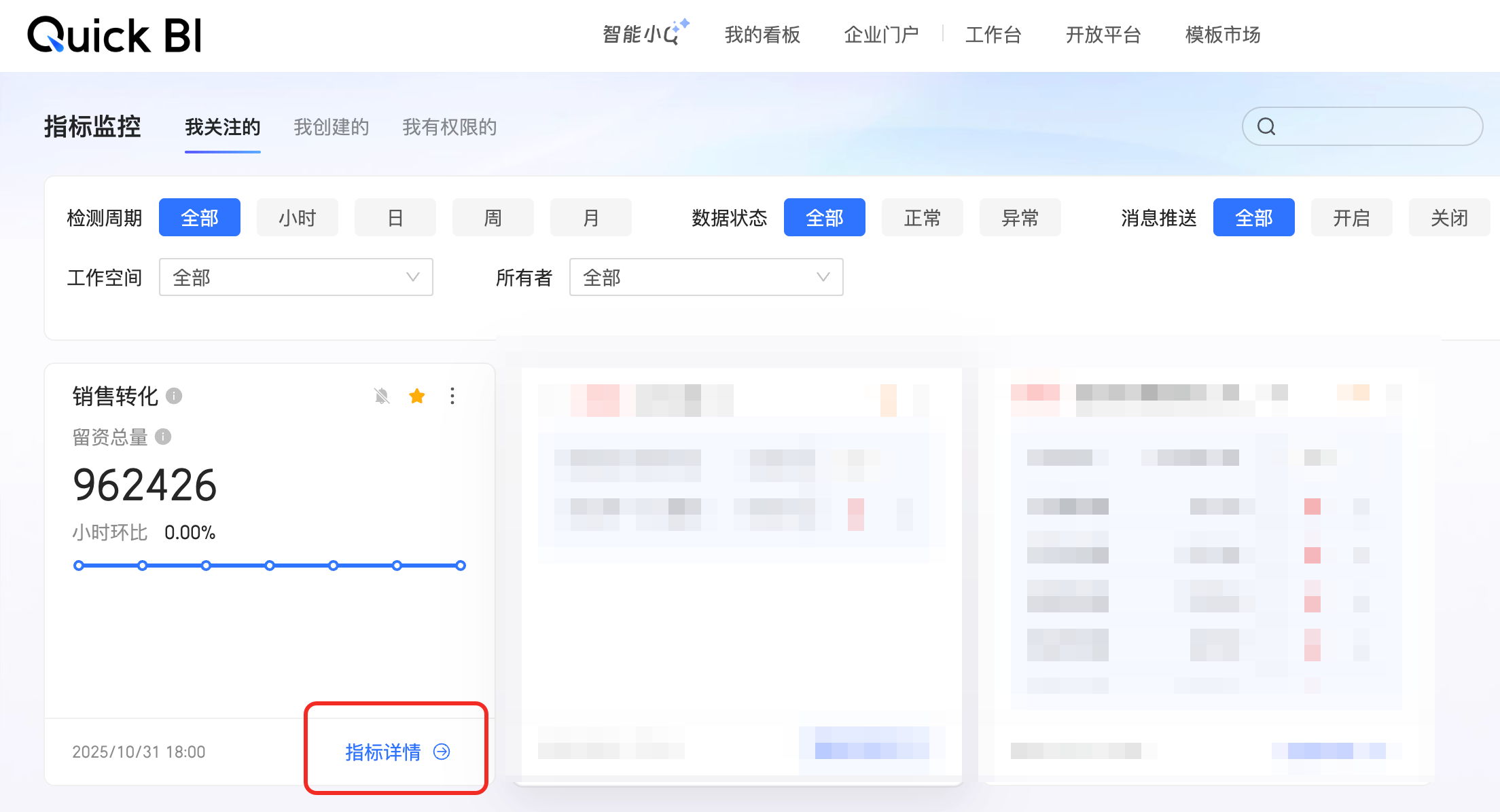Expand the 工作空间 dropdown
The width and height of the screenshot is (1500, 812).
[296, 277]
